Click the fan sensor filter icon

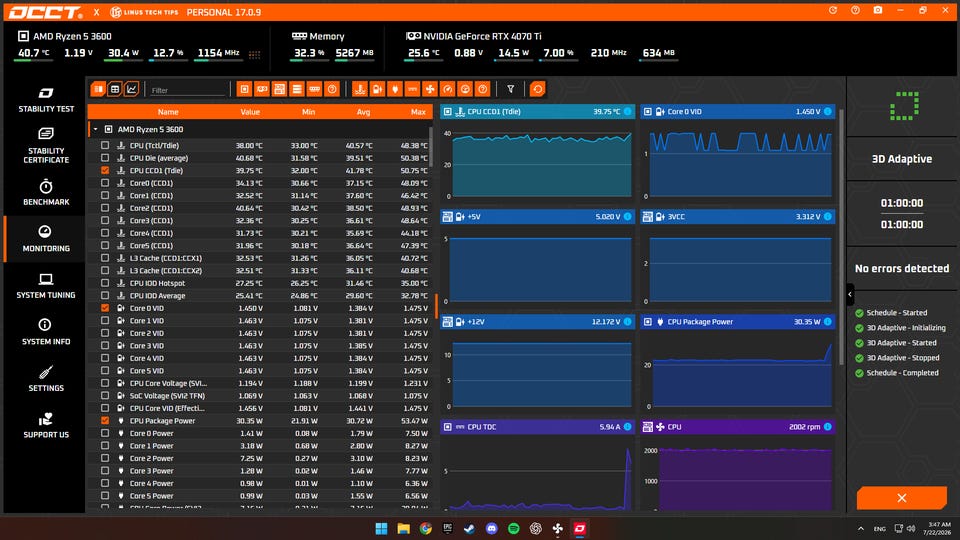tap(430, 89)
